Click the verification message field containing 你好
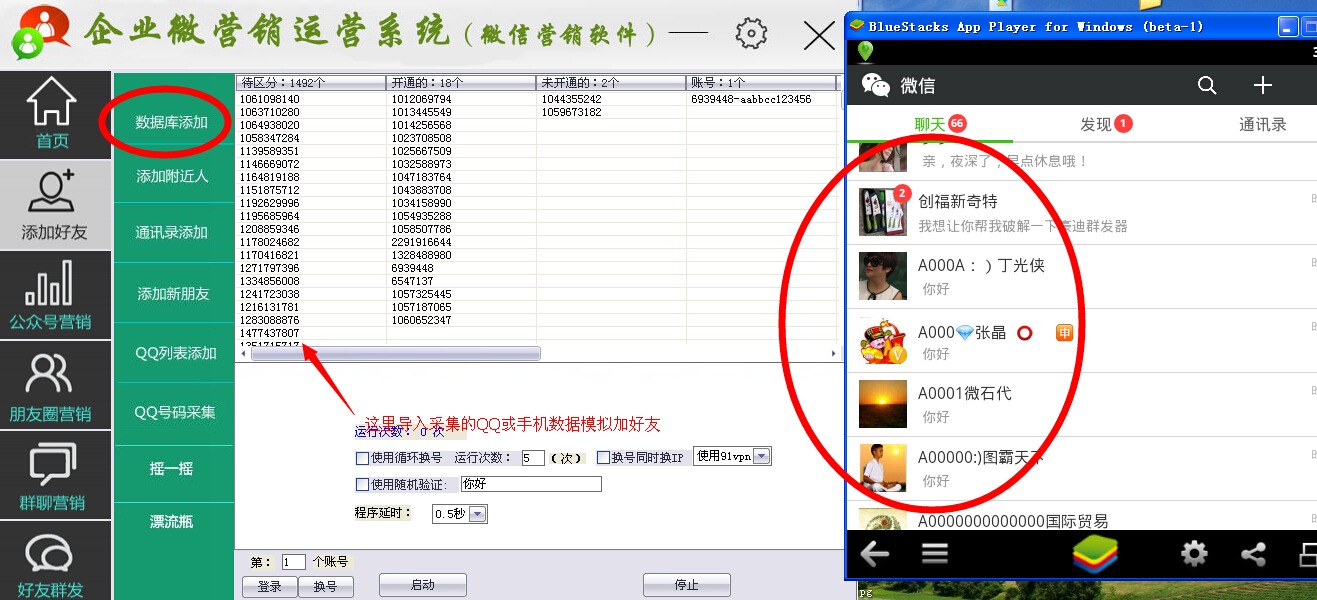The width and height of the screenshot is (1317, 600). [x=531, y=484]
